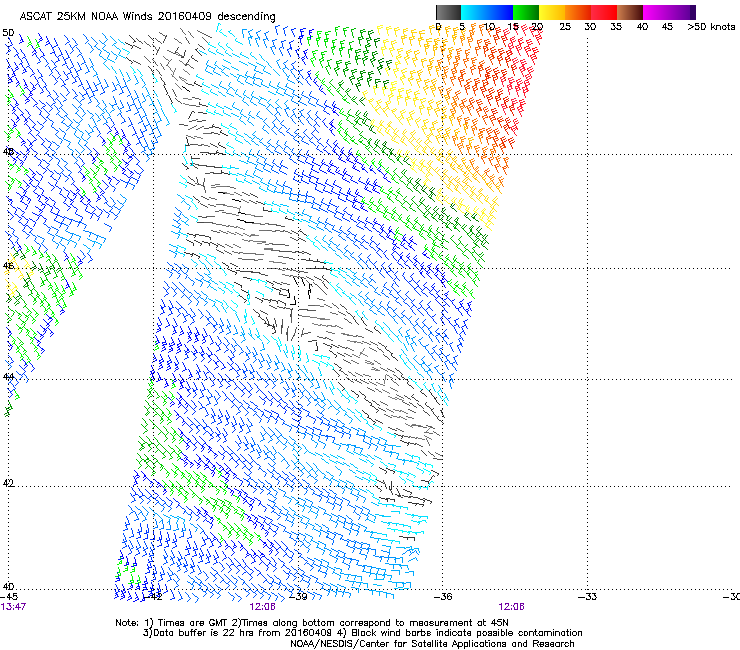Click the purple '12:08' time near -36
Viewport: 740px width, 650px height.
(512, 607)
